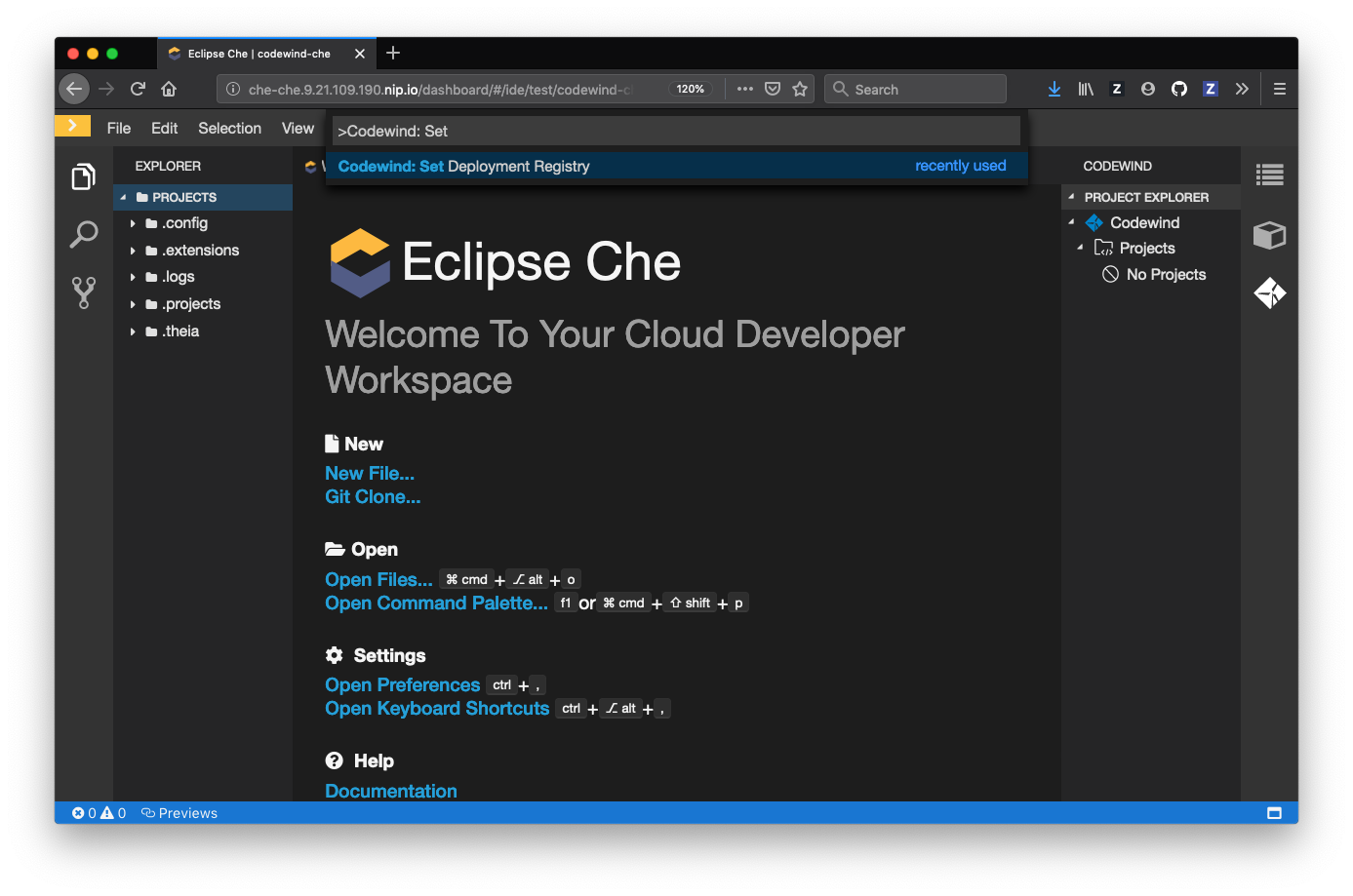Open the File menu
The image size is (1353, 896).
click(119, 128)
